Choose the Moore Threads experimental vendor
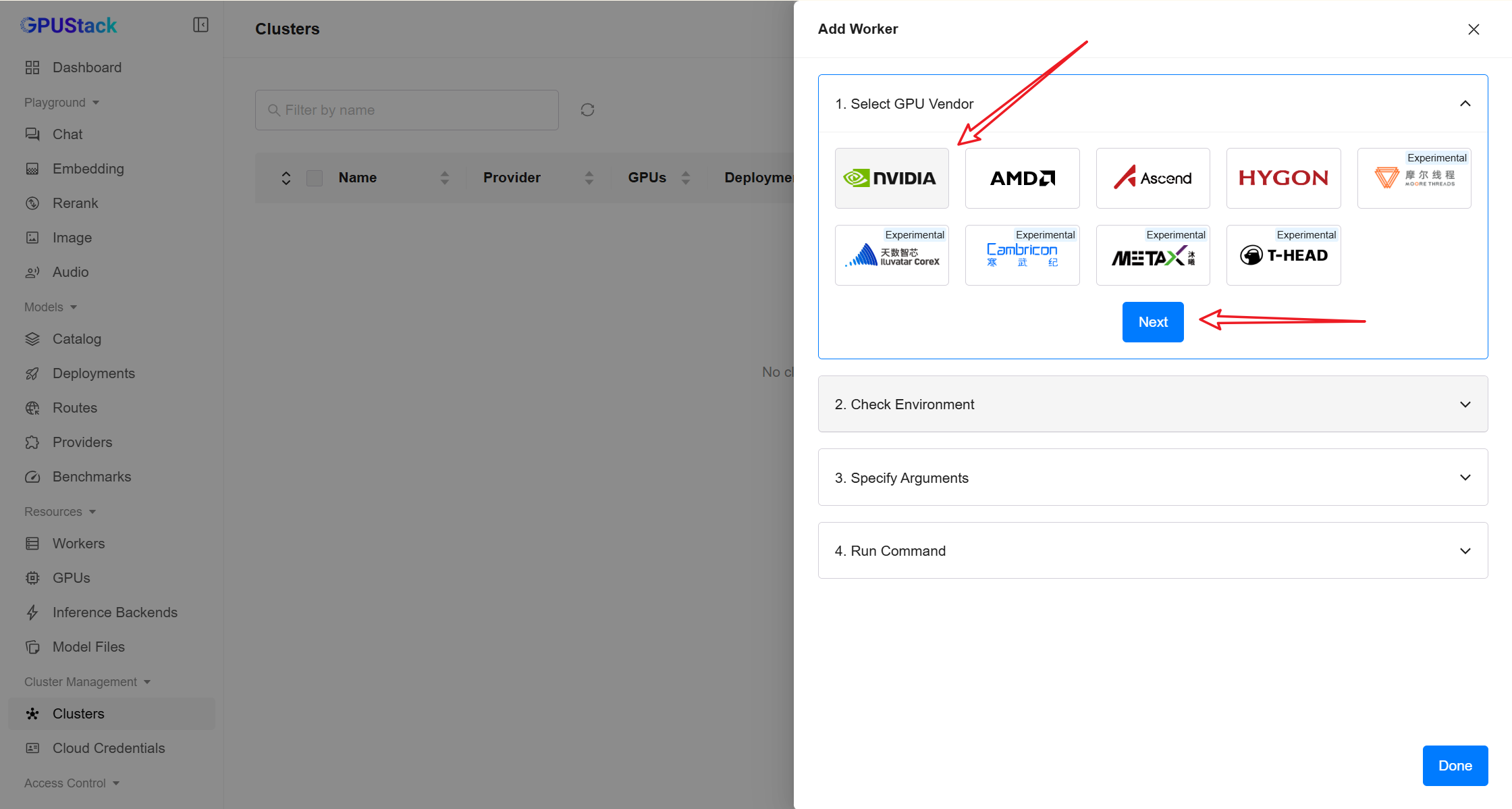1512x809 pixels. pos(1413,178)
